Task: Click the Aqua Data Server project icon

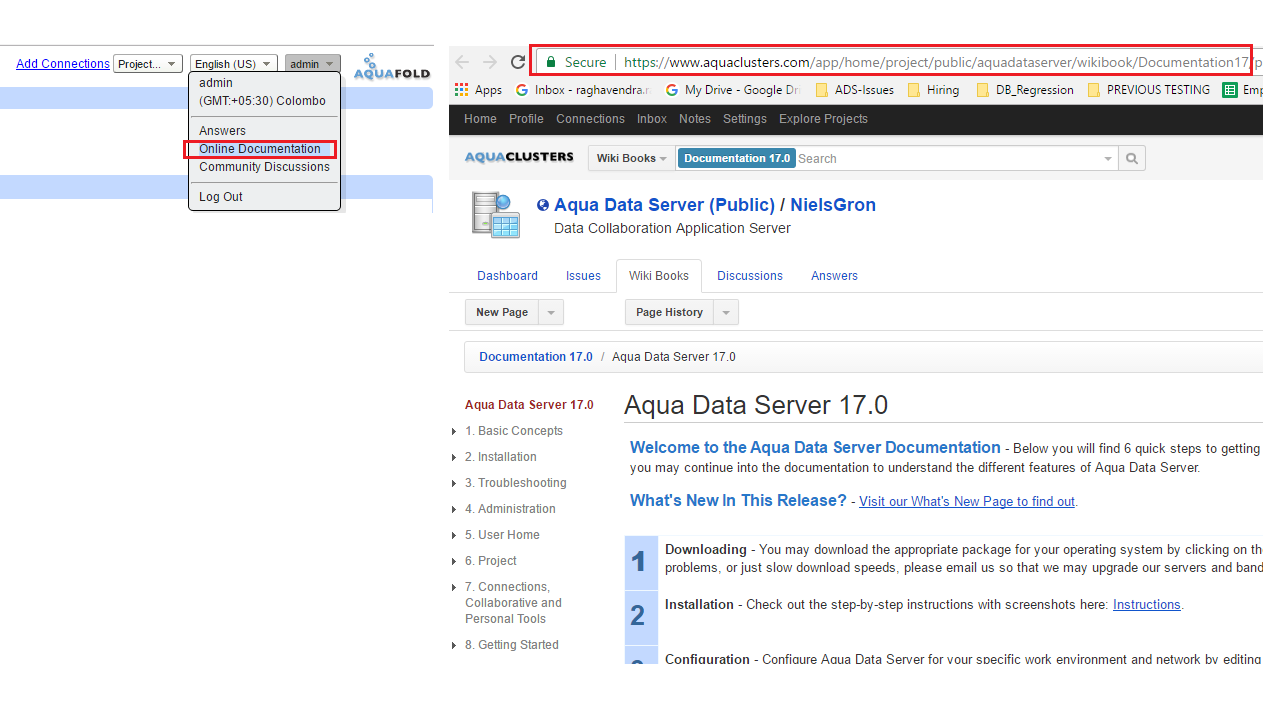Action: (x=496, y=215)
